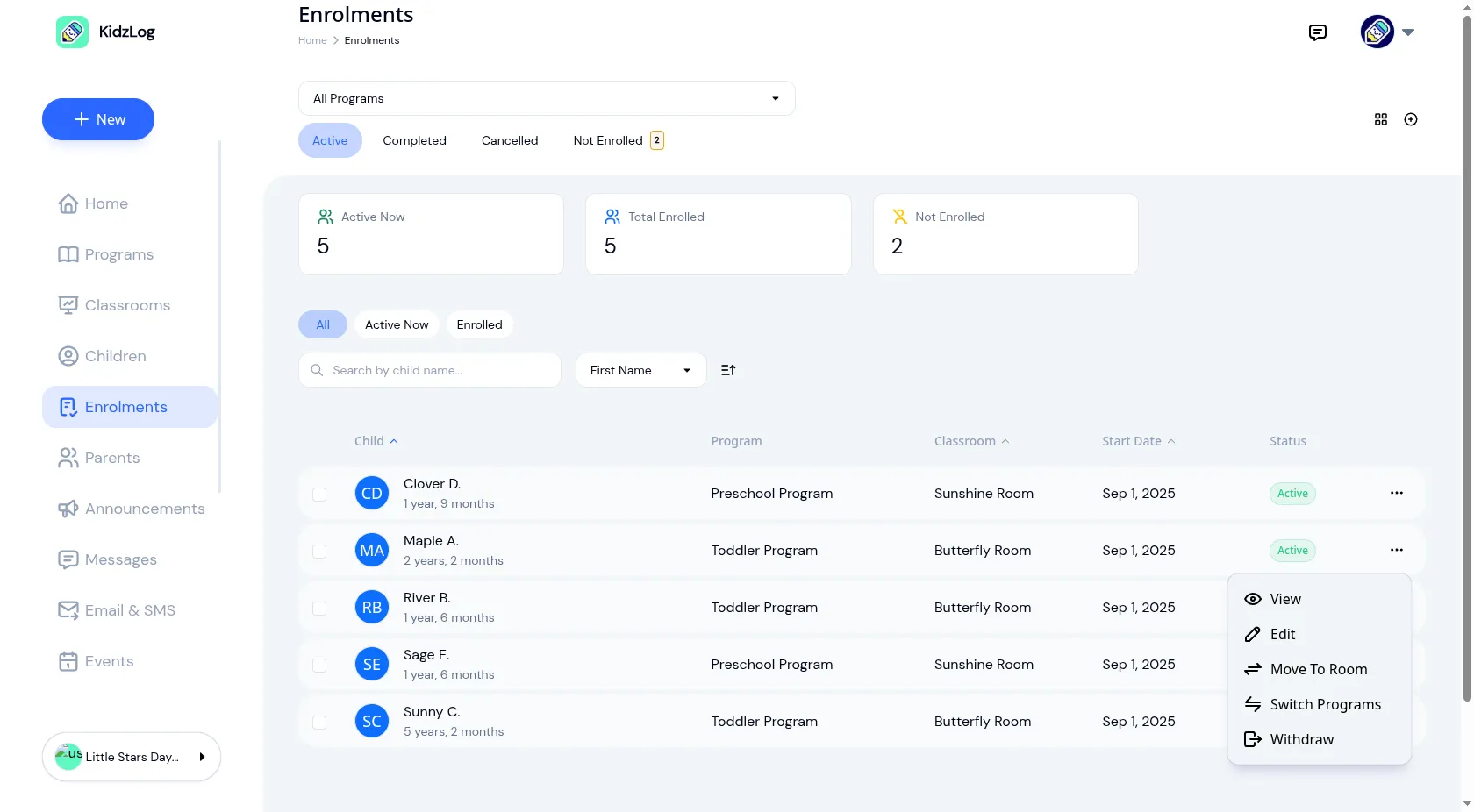Choose Edit from the context menu
This screenshot has width=1474, height=812.
click(1319, 634)
